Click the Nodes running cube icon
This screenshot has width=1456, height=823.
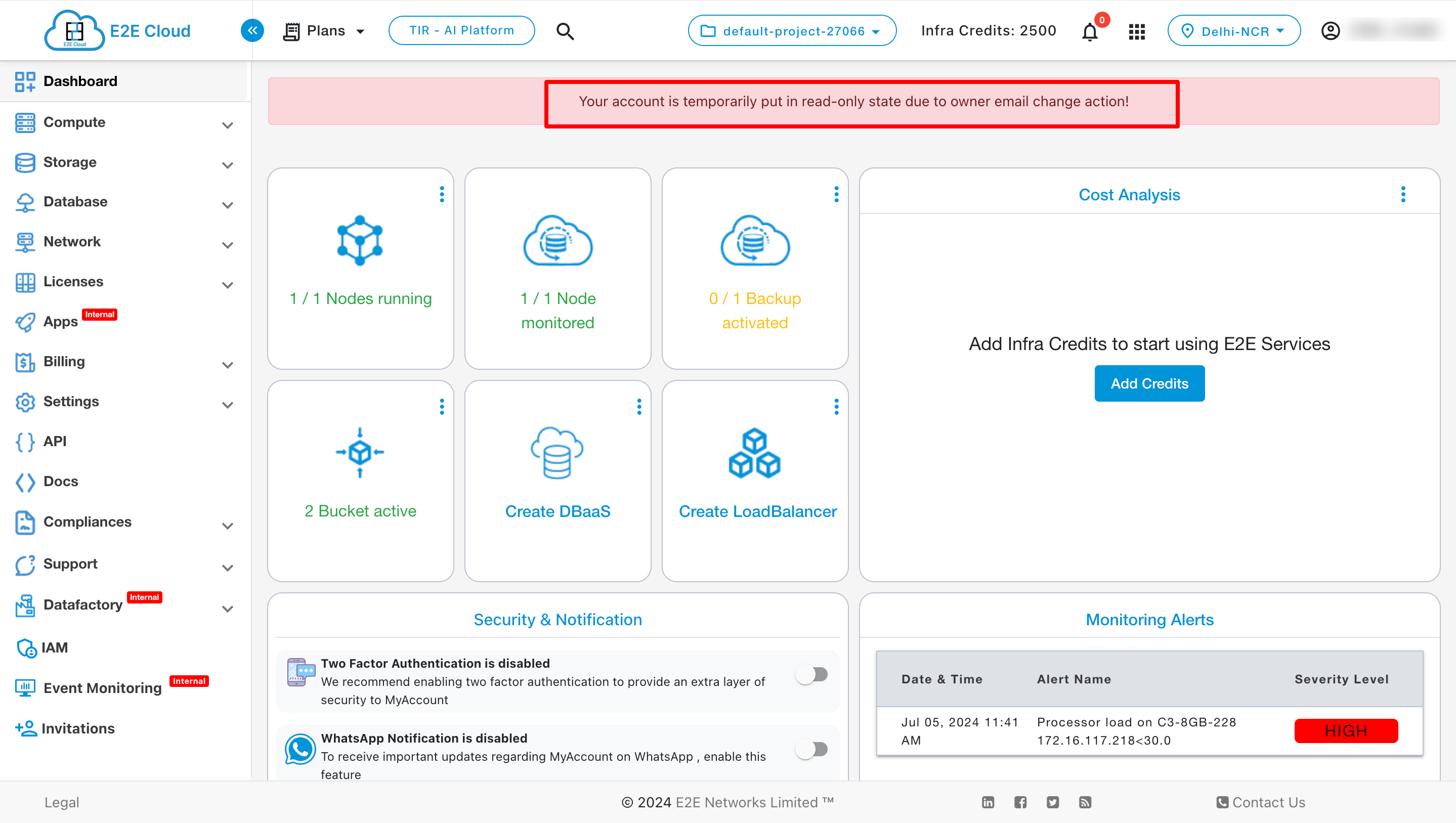360,240
